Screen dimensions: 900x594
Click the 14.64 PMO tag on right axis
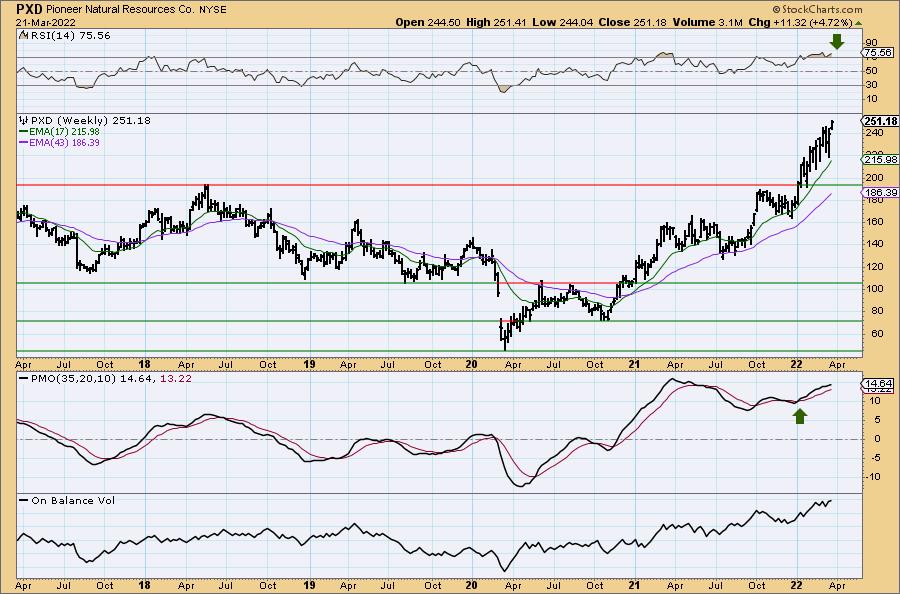[x=879, y=383]
